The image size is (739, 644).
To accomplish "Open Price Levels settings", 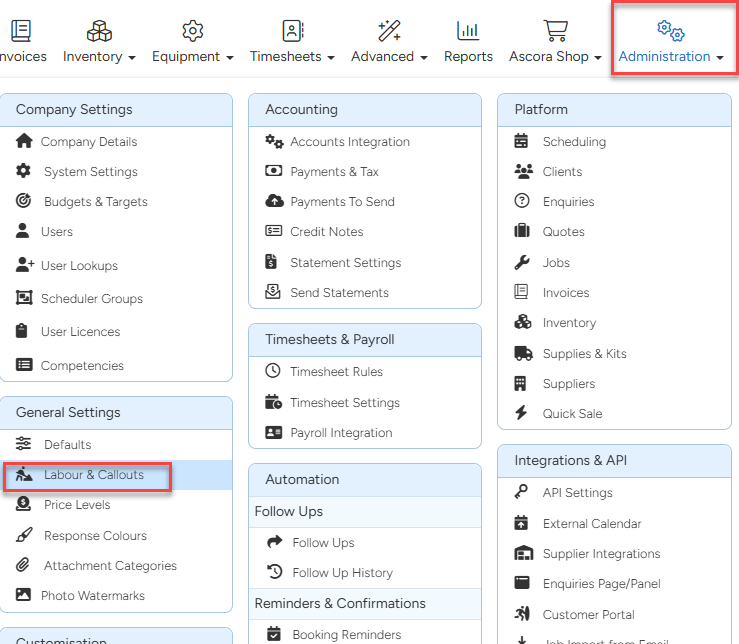I will pos(77,505).
